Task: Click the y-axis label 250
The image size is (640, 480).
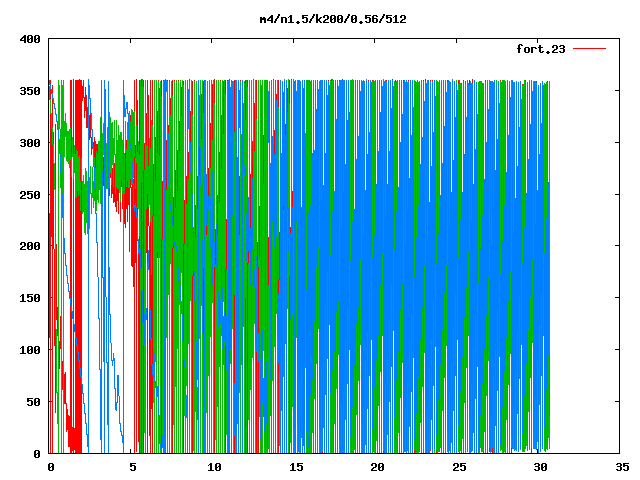Action: tap(30, 195)
